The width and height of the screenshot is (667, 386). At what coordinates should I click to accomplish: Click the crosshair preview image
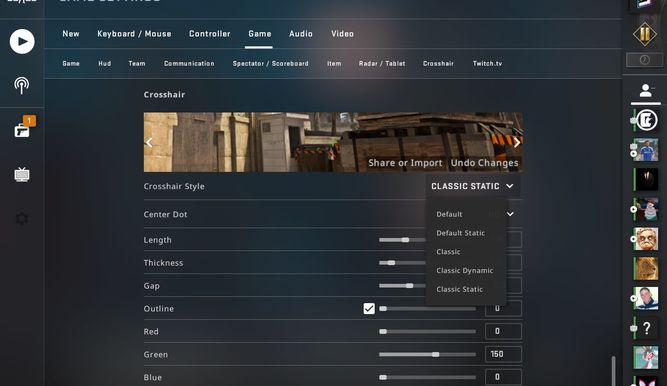[333, 142]
